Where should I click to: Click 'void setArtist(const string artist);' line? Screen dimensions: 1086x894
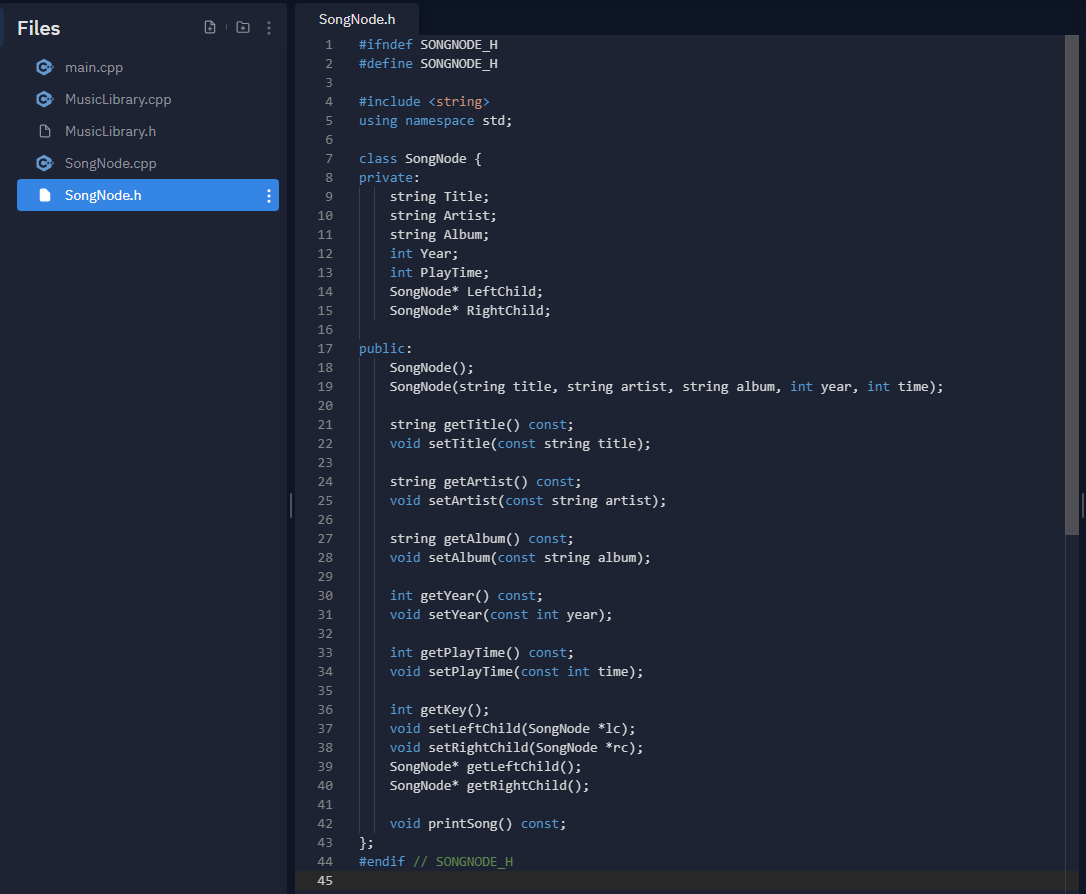tap(528, 501)
